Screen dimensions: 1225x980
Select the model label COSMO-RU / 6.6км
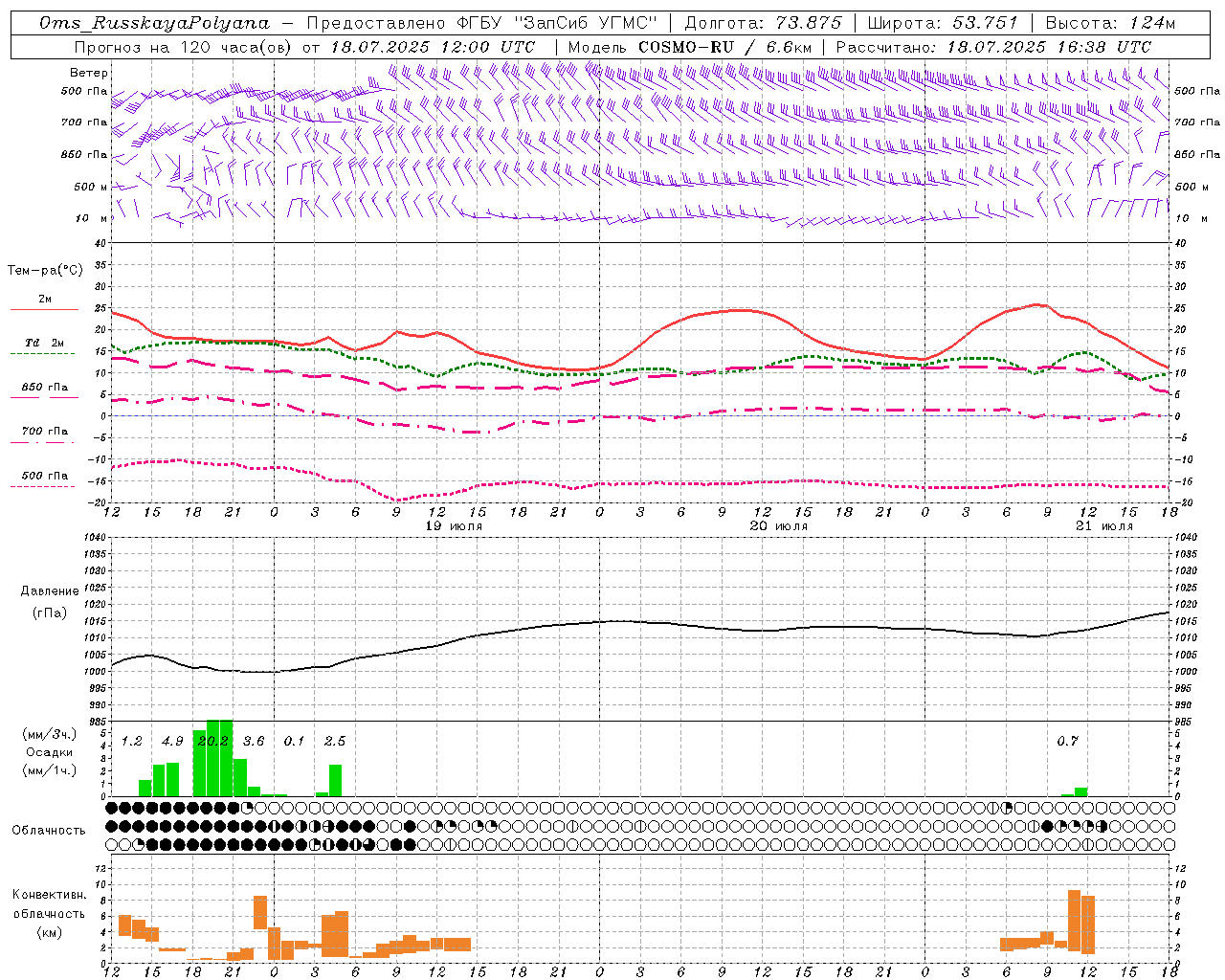[725, 47]
